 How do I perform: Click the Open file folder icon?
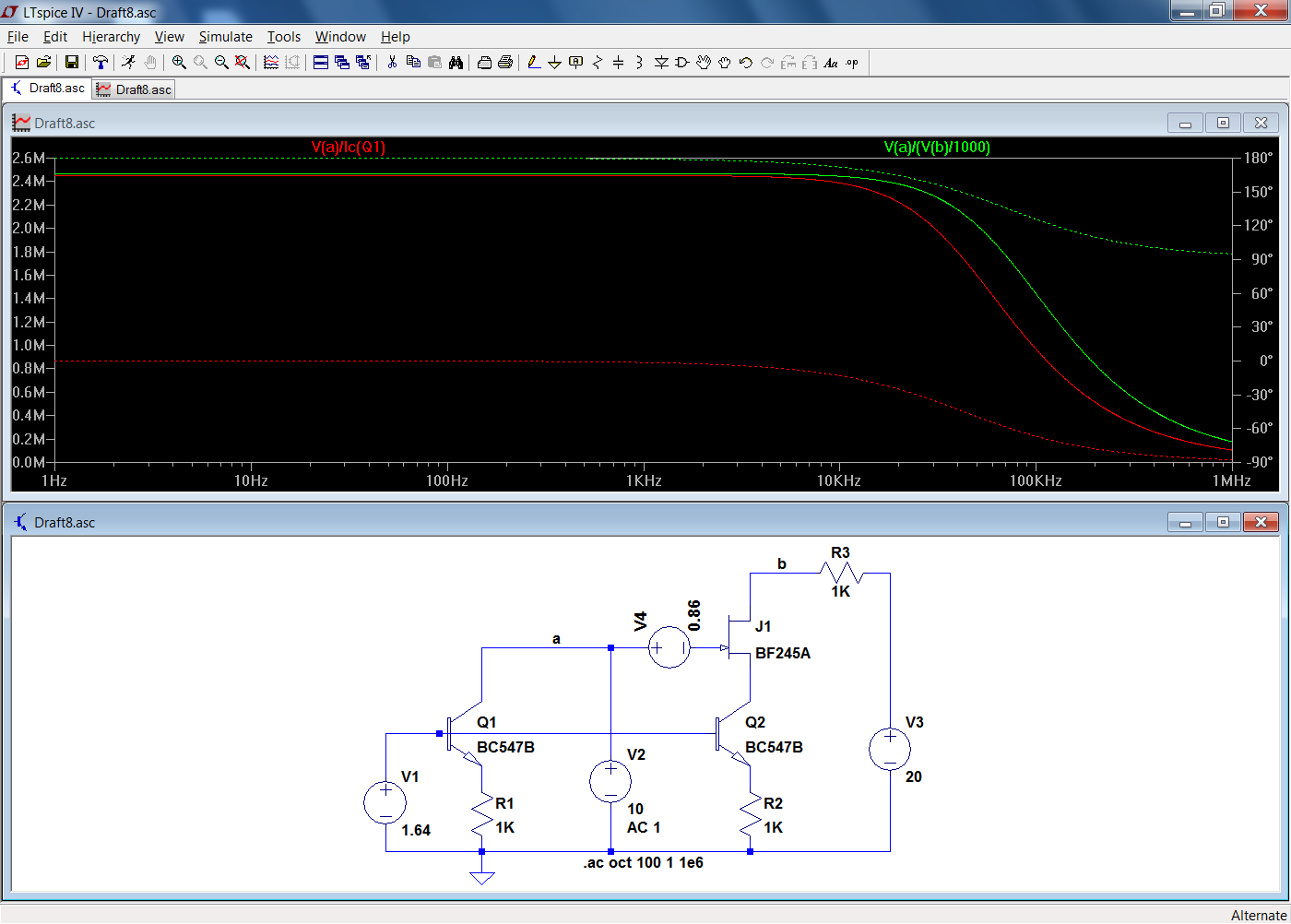43,62
